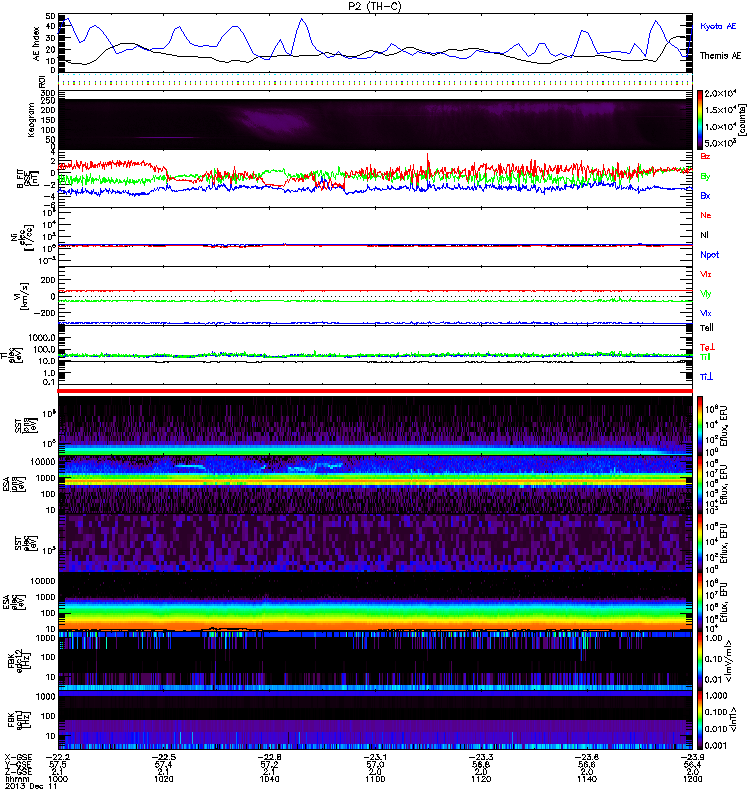Click the '2.0×10⁴' keogram color bar maximum
The image size is (750, 800).
[x=720, y=94]
